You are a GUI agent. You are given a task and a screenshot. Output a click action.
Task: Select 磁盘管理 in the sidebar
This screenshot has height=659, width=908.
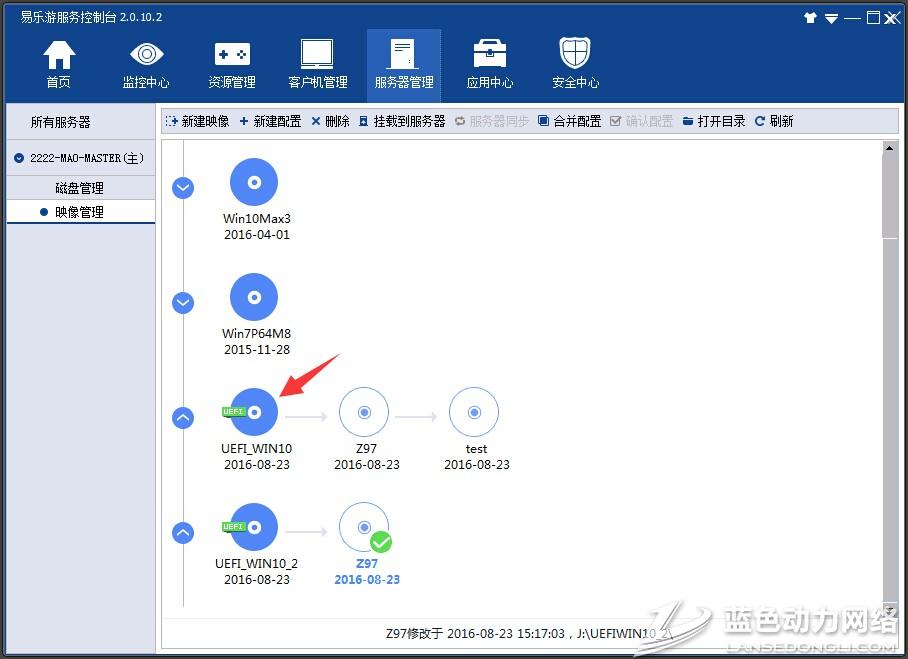tap(79, 188)
